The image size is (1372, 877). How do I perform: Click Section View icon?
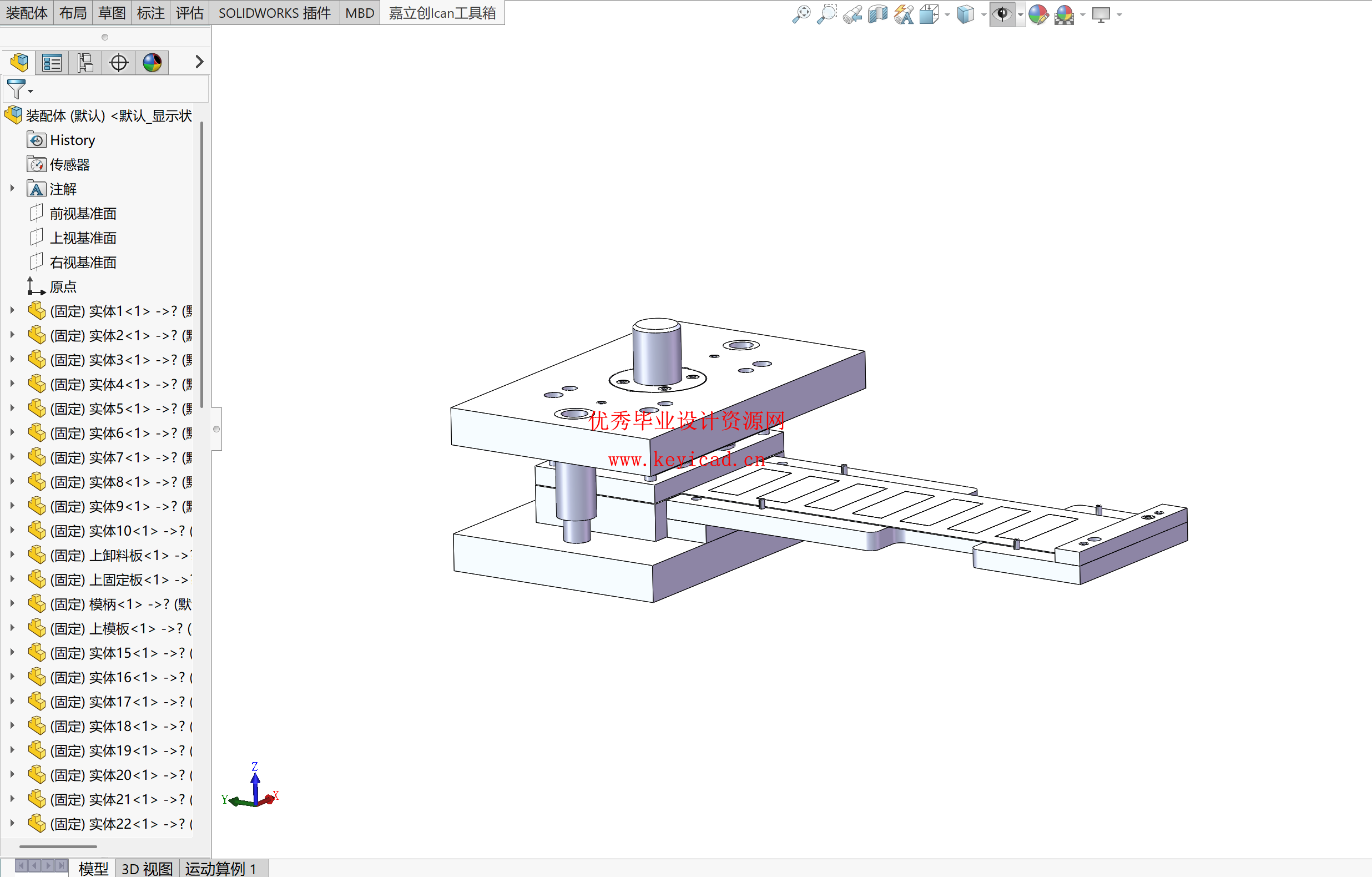click(878, 14)
